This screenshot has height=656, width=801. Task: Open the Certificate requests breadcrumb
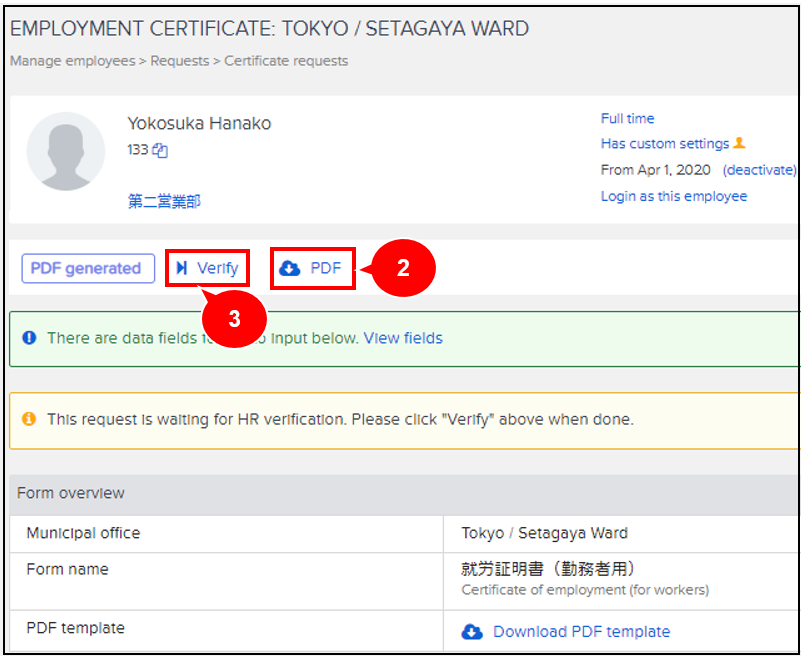pyautogui.click(x=286, y=61)
